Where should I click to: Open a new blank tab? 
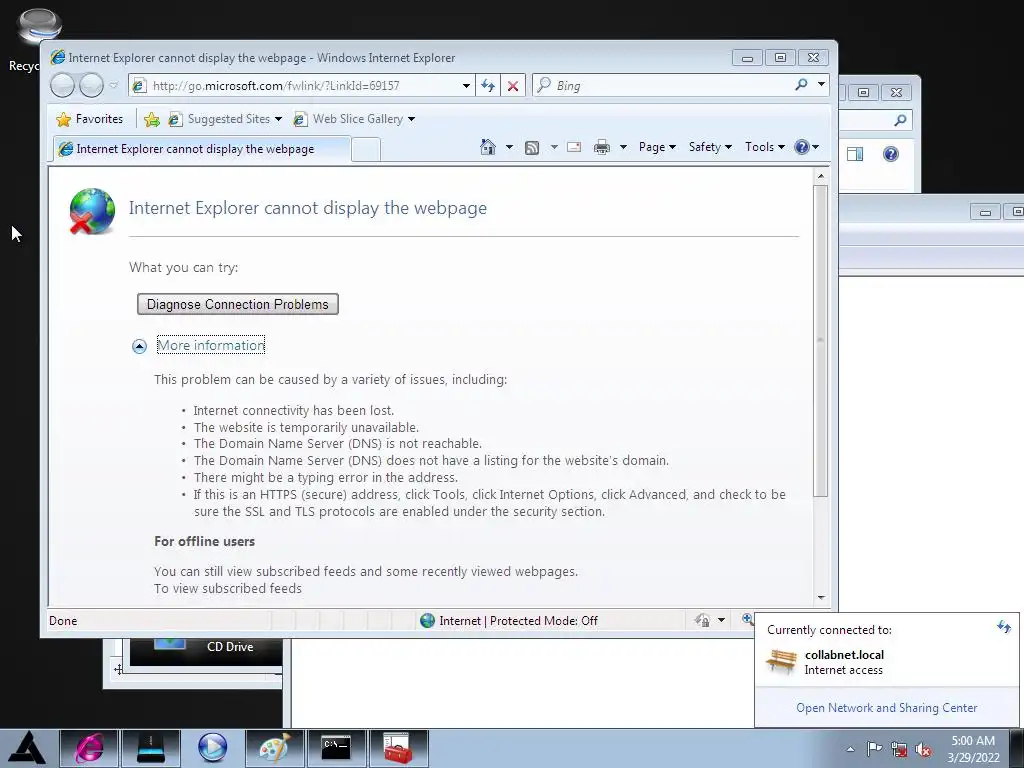point(366,150)
